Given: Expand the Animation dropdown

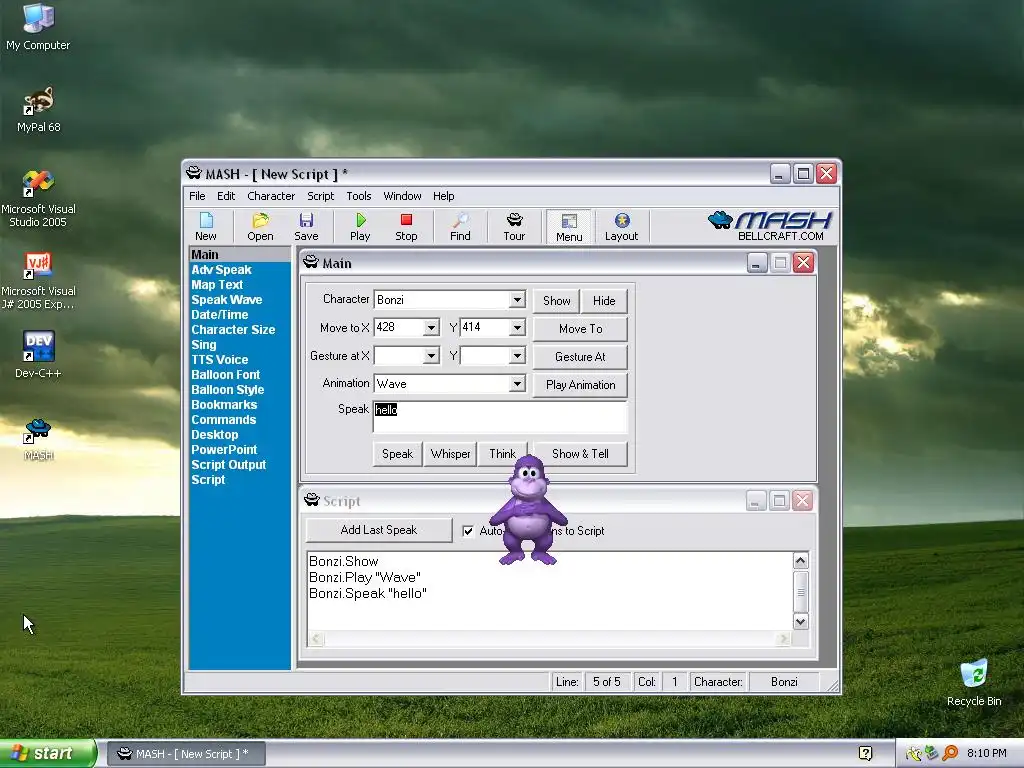Looking at the screenshot, I should (517, 384).
